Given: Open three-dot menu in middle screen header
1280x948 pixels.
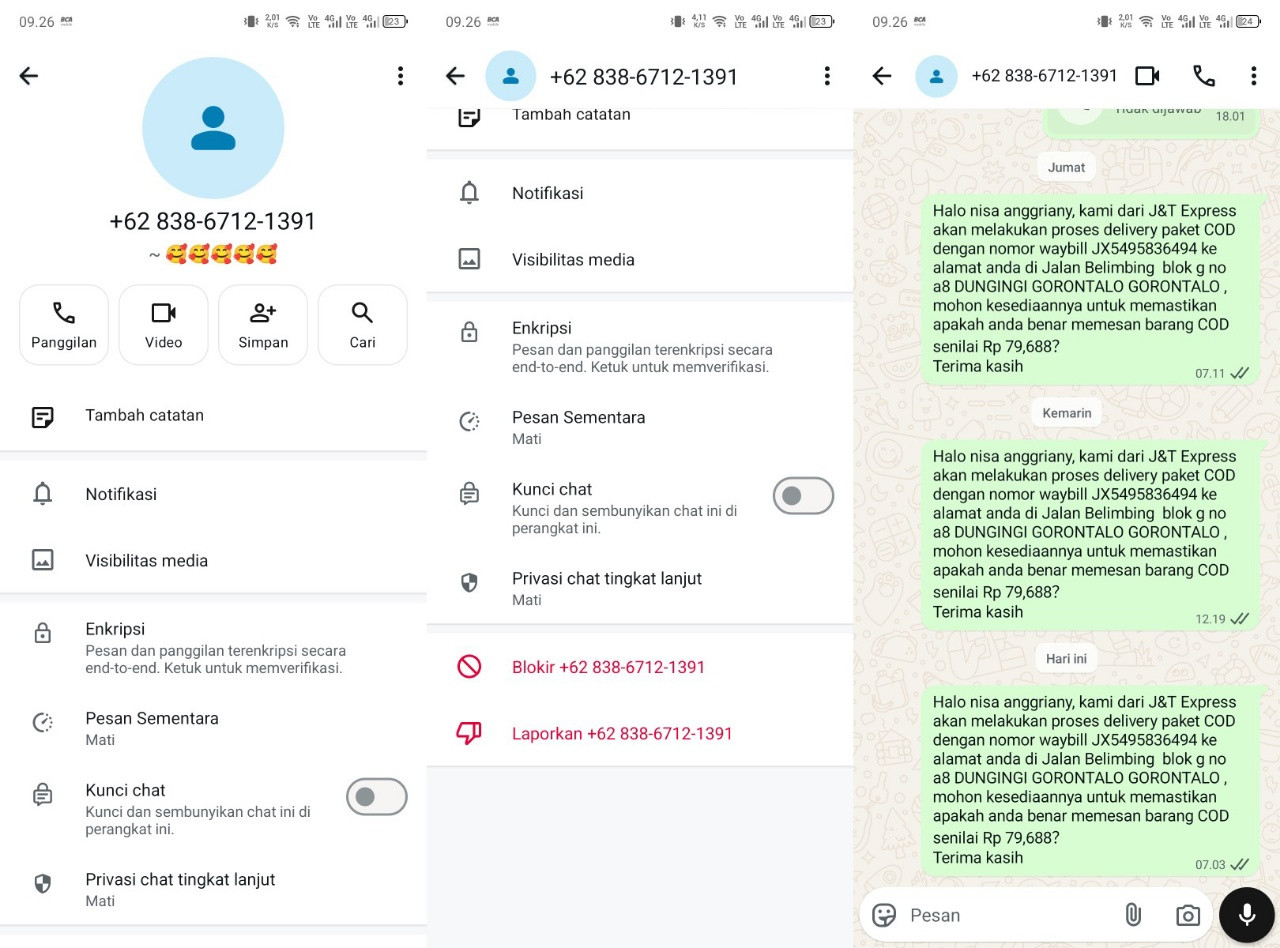Looking at the screenshot, I should 827,76.
